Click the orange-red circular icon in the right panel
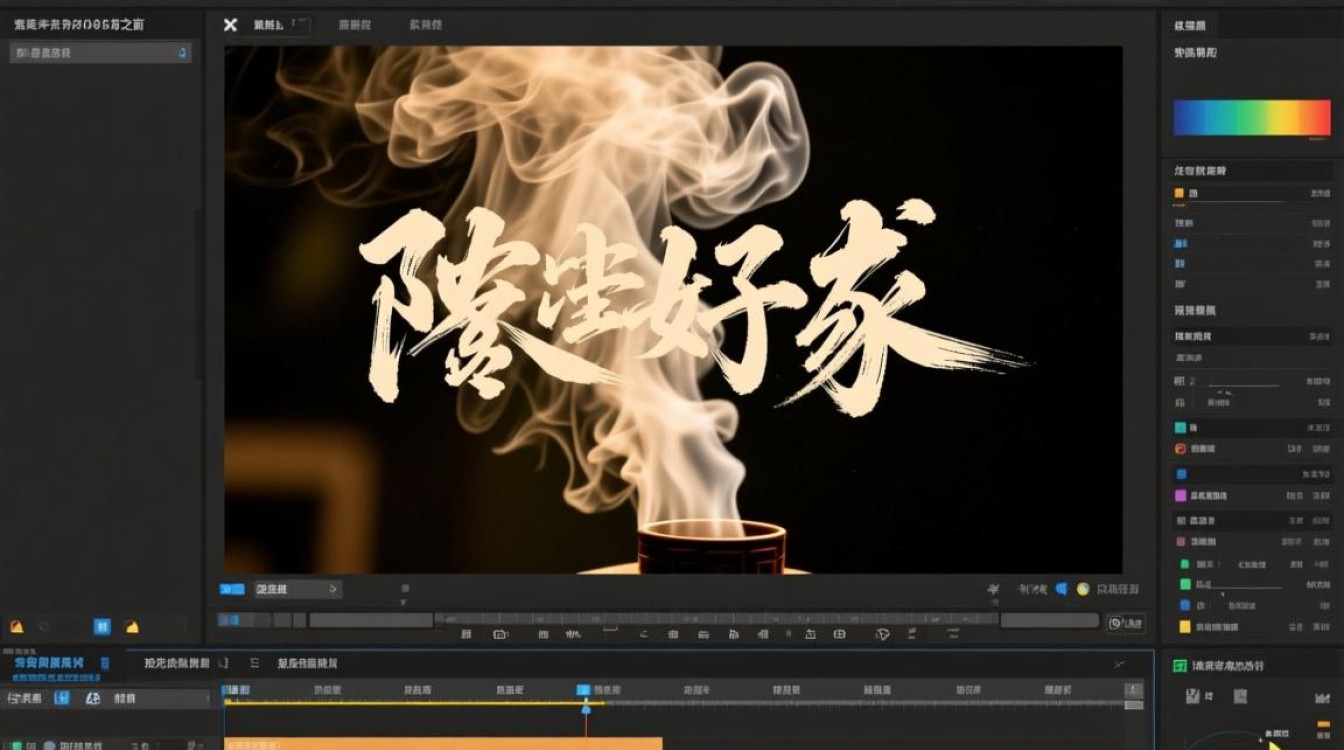Image resolution: width=1344 pixels, height=750 pixels. pyautogui.click(x=1181, y=450)
